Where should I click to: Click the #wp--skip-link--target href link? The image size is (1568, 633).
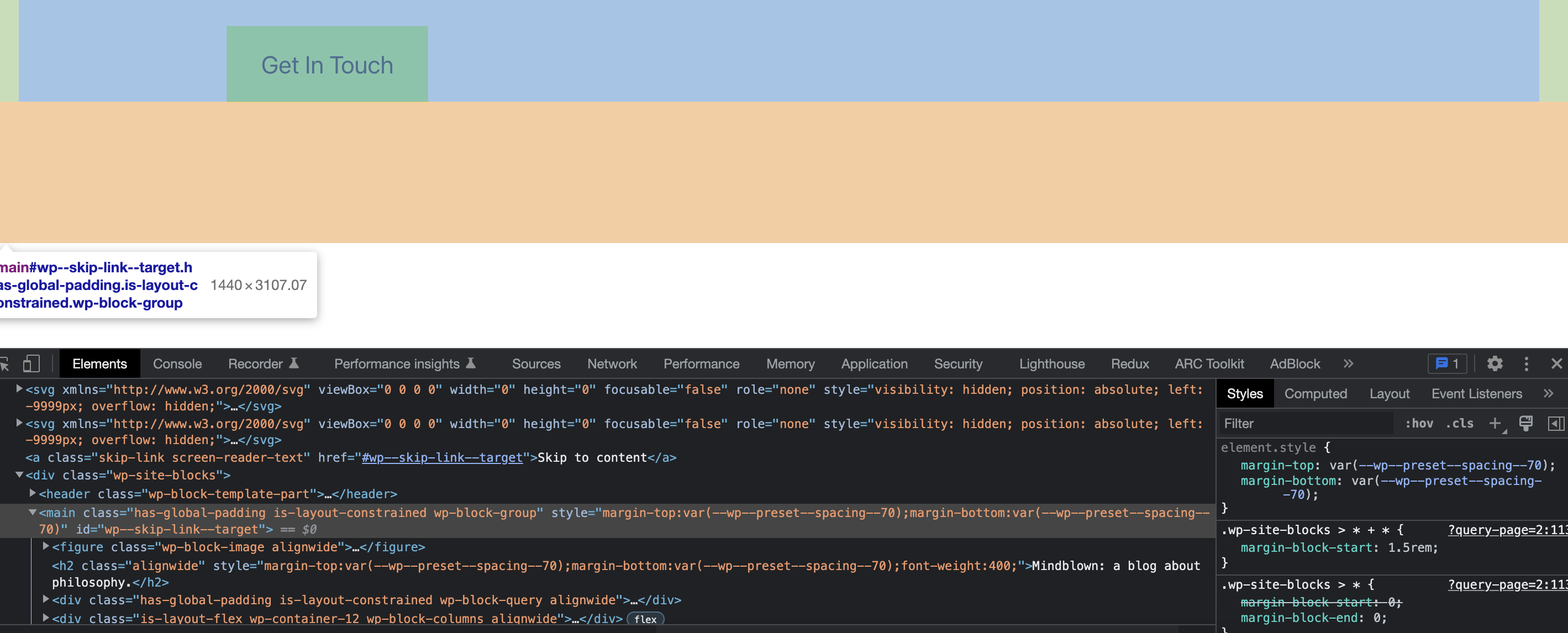point(442,458)
